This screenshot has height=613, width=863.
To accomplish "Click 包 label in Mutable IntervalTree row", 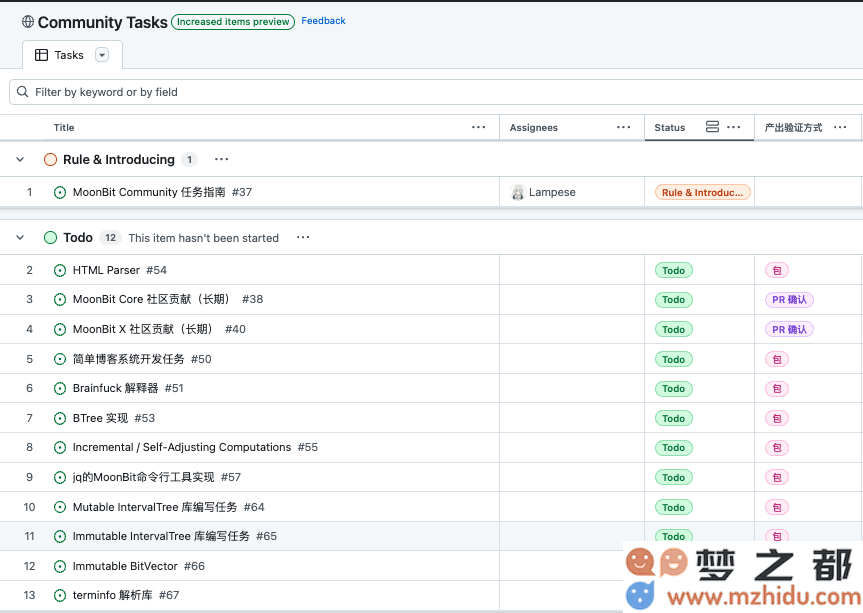I will [777, 507].
